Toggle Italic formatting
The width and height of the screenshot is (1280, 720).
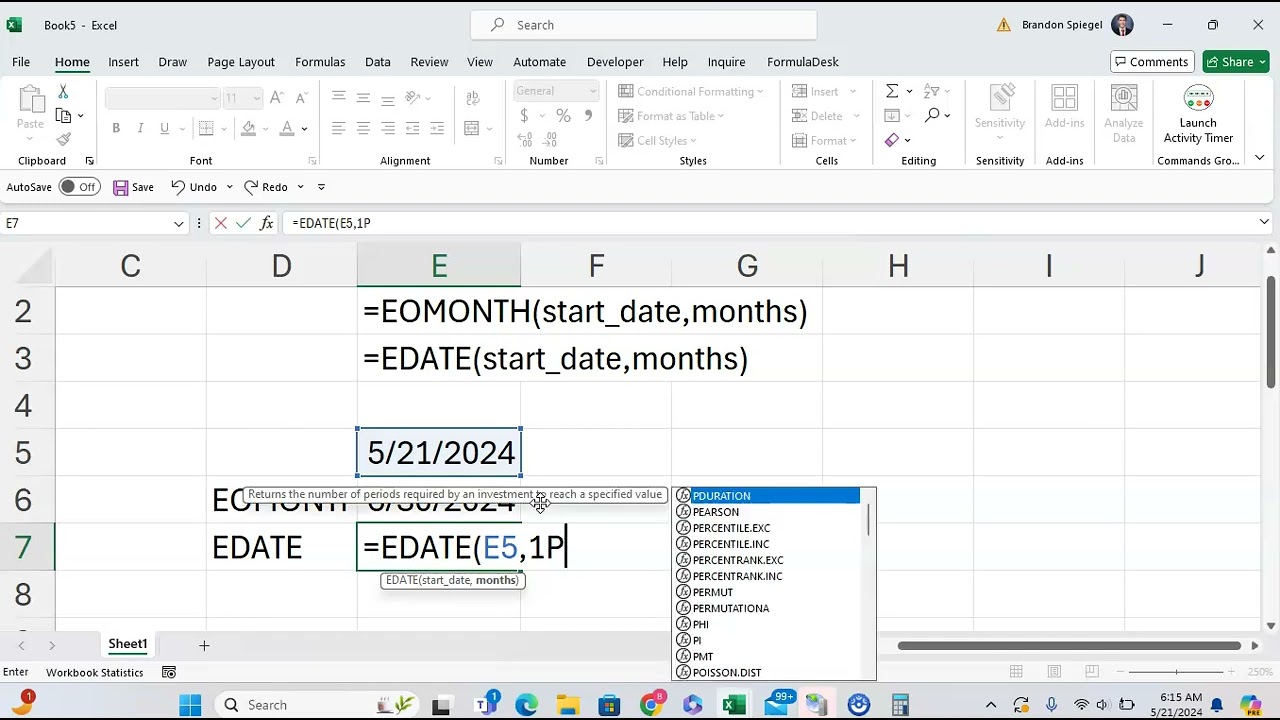140,128
